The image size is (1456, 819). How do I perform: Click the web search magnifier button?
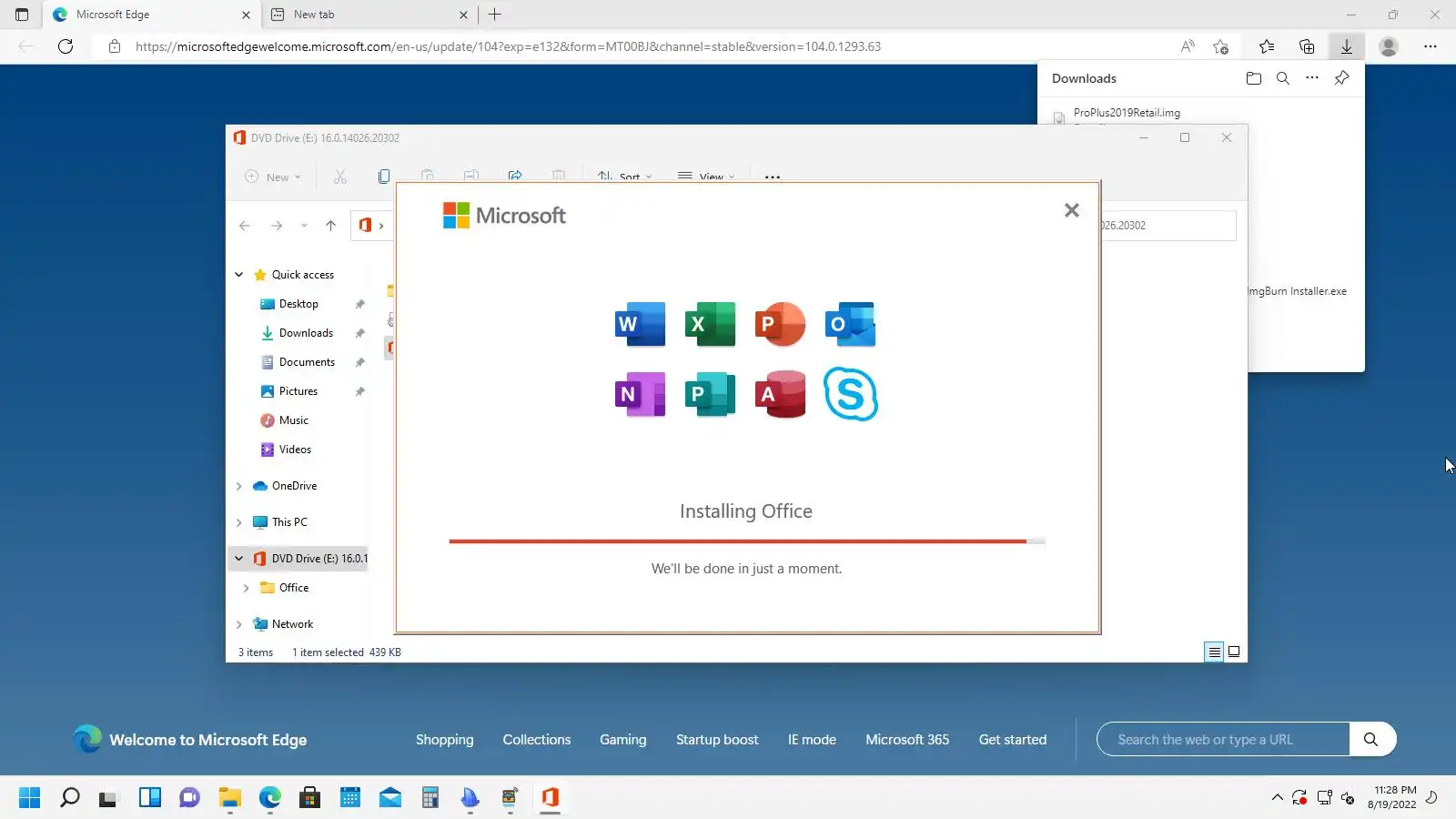point(1371,740)
